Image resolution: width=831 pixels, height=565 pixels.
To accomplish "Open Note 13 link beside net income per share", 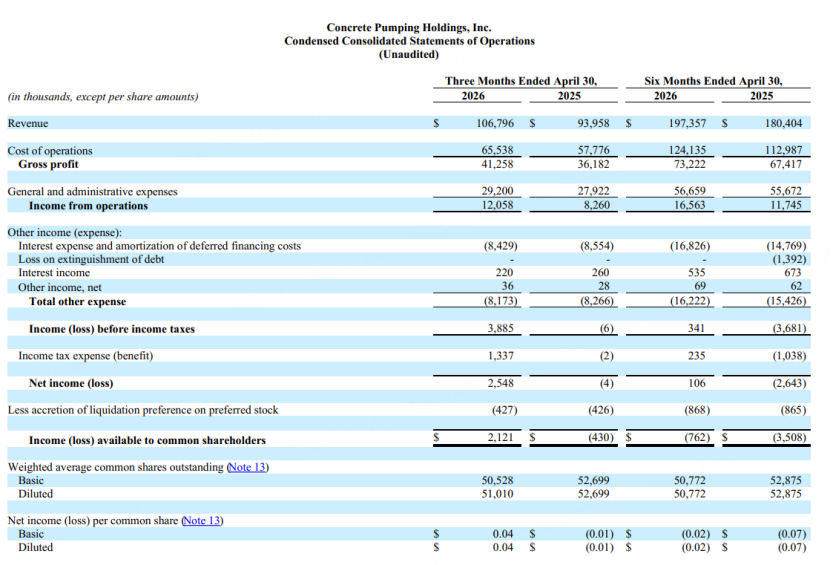I will tap(201, 520).
